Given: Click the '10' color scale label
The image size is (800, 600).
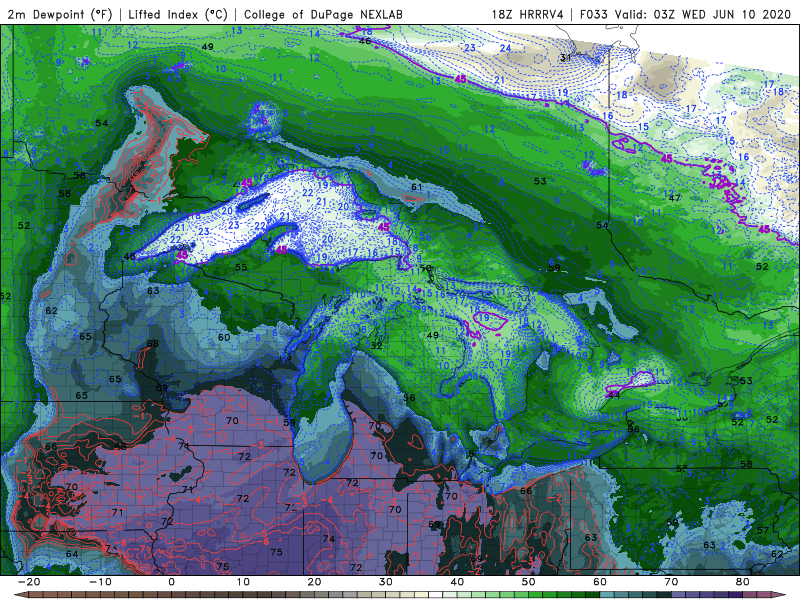Looking at the screenshot, I should coord(243,582).
